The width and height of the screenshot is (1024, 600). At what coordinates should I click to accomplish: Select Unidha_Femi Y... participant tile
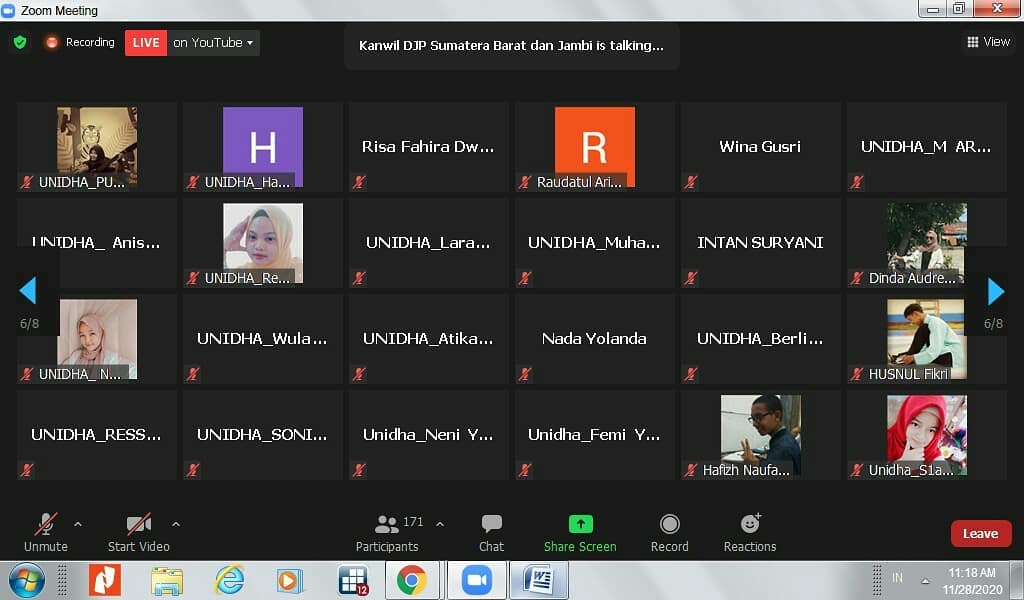[594, 435]
